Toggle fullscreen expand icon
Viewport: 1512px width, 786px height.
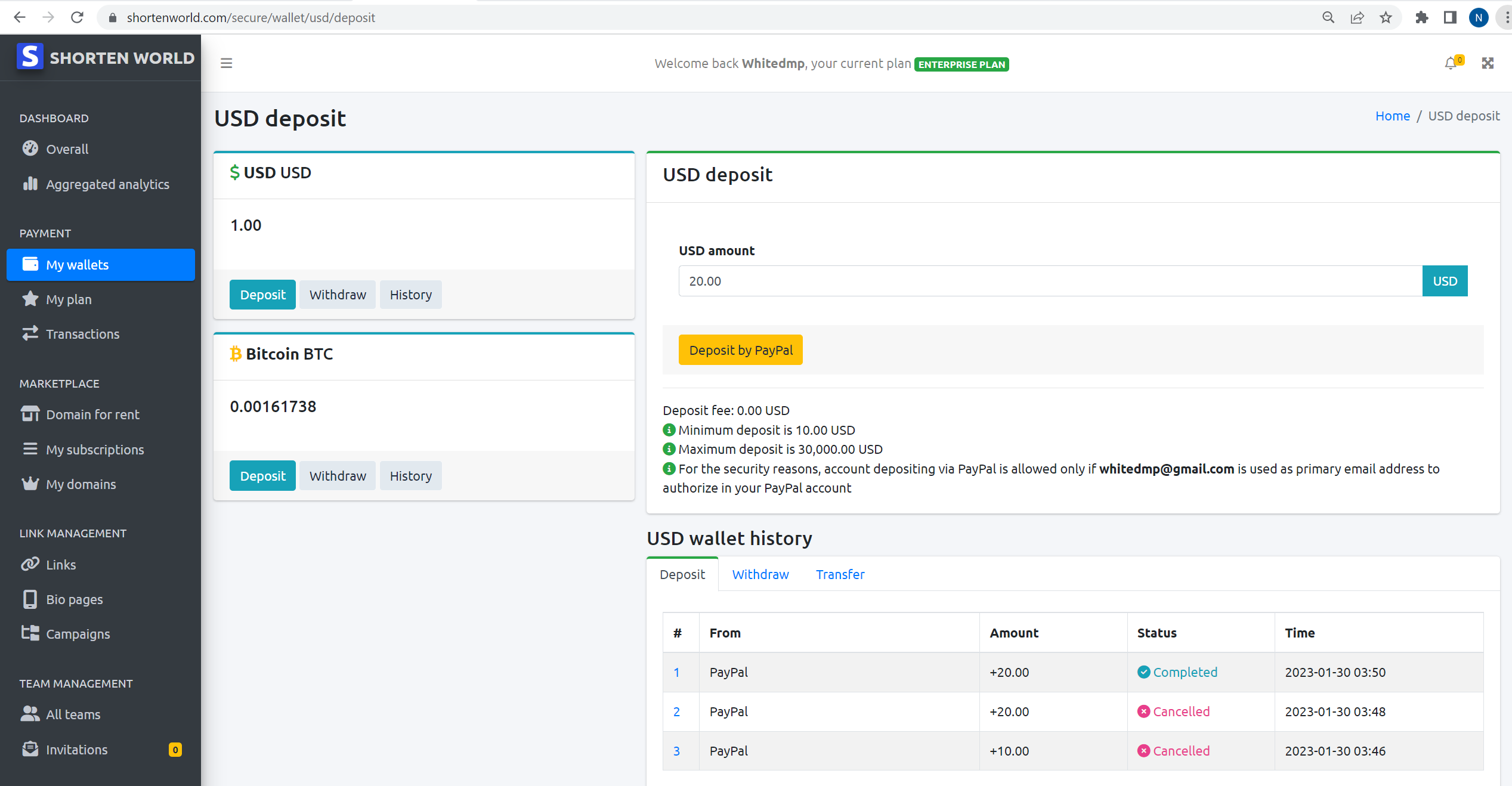pos(1488,63)
